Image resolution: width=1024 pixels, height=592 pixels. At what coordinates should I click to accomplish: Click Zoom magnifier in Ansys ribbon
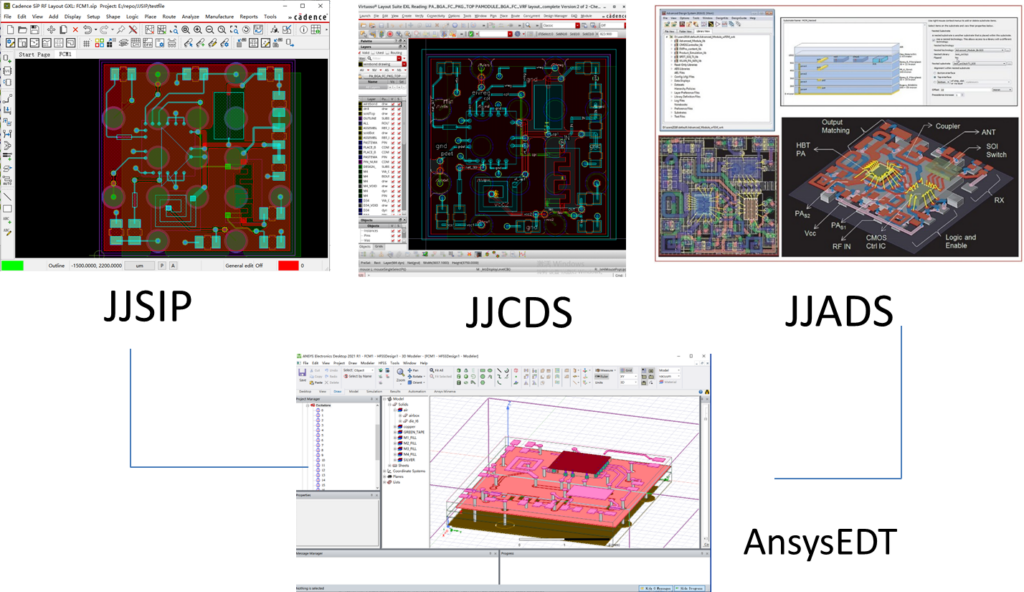(x=401, y=376)
